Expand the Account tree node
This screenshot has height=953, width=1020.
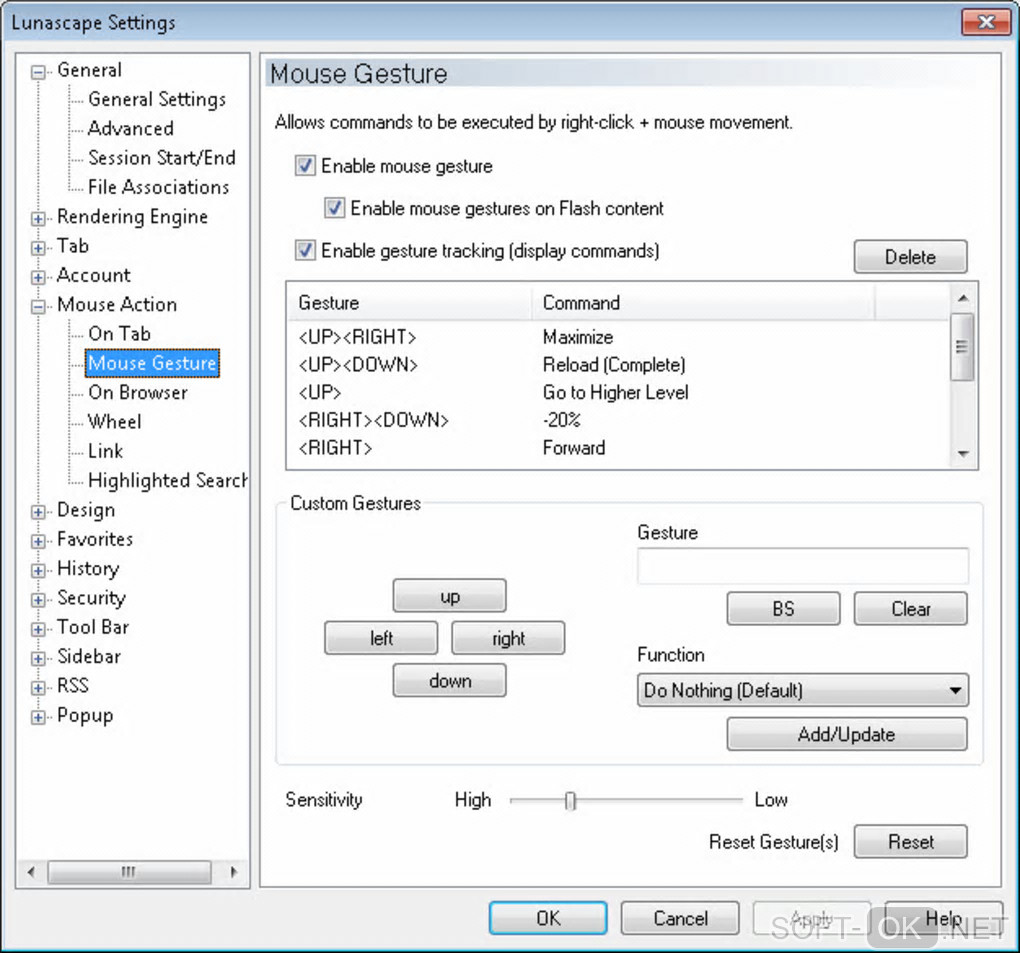tap(38, 277)
